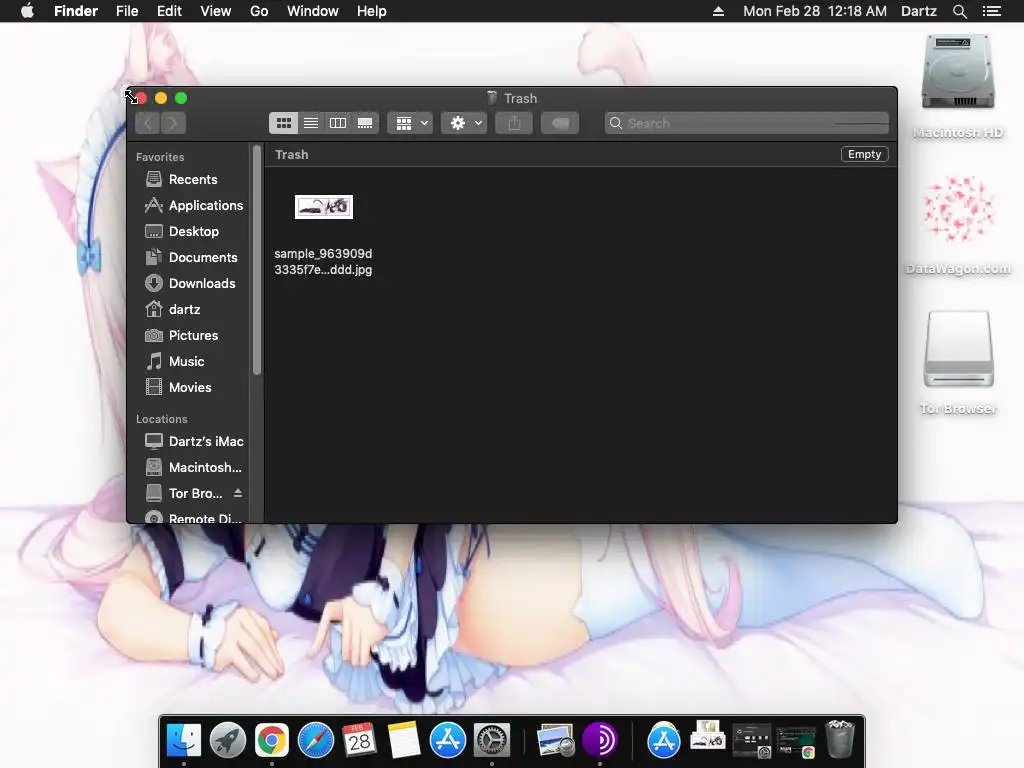Go forward with the right arrow button
The height and width of the screenshot is (768, 1024).
[173, 123]
